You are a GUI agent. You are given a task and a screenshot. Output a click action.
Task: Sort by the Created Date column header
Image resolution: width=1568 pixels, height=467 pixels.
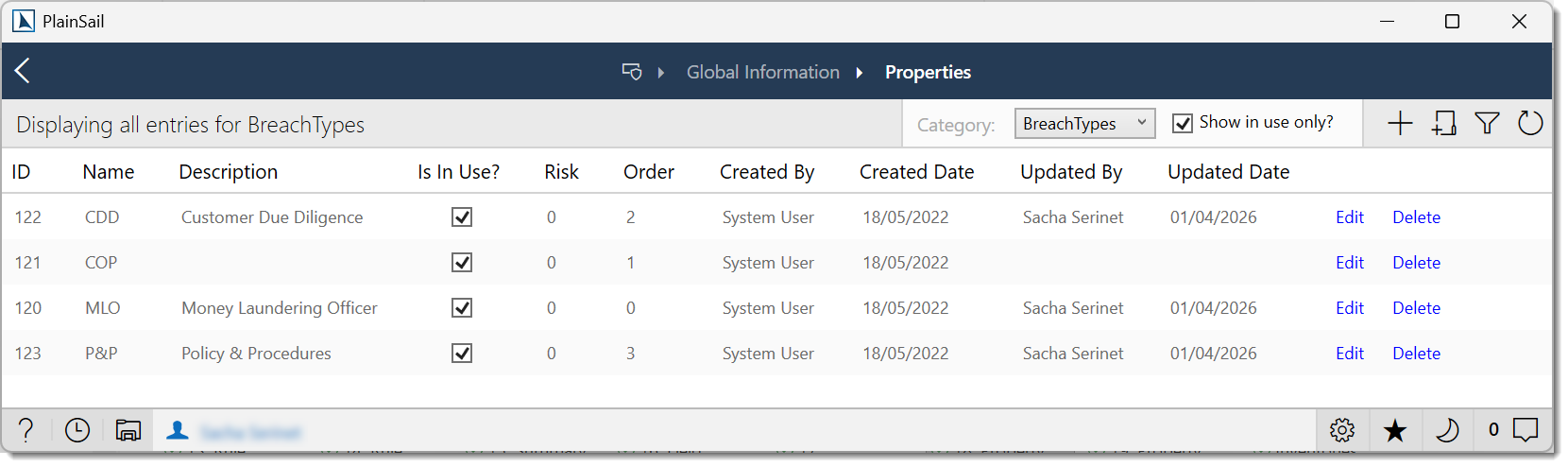pyautogui.click(x=916, y=172)
